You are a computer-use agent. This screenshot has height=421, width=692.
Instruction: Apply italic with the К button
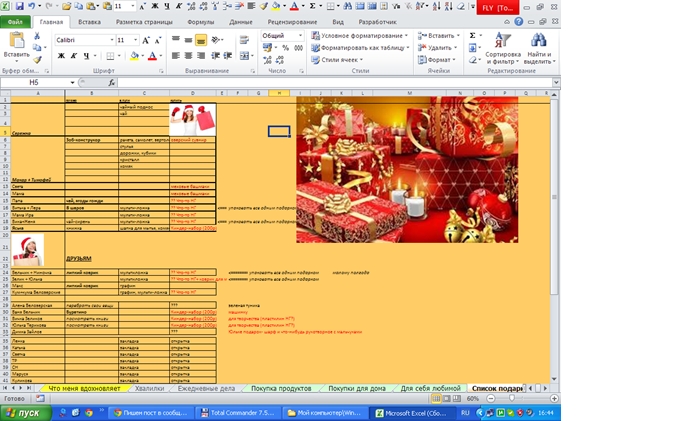point(74,56)
